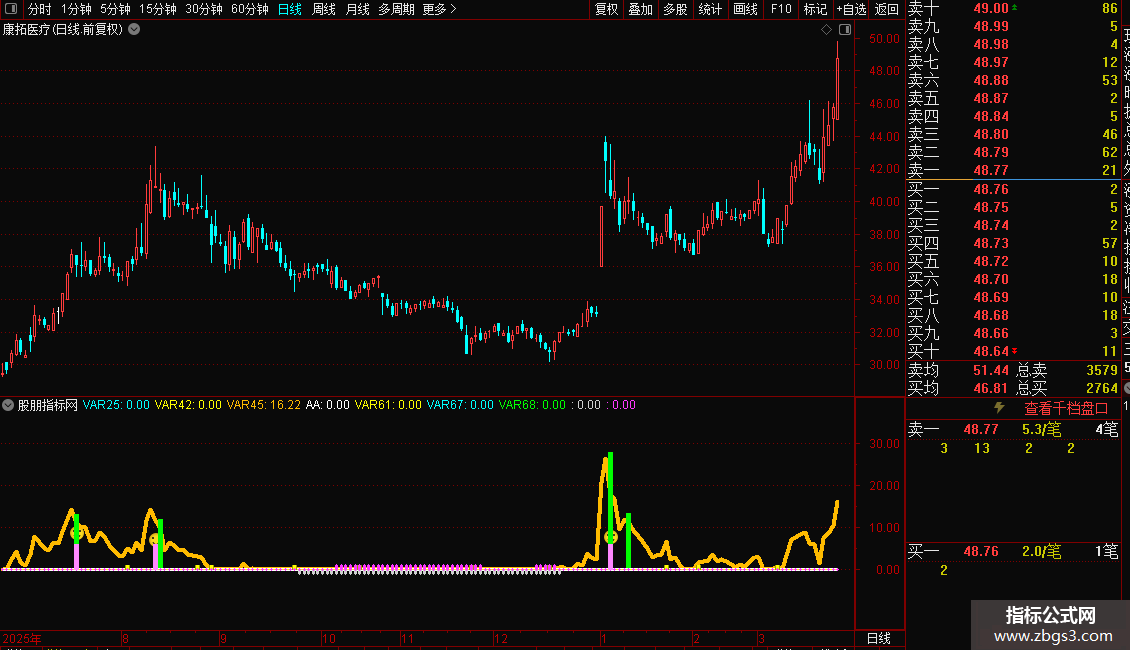The height and width of the screenshot is (650, 1130).
Task: Click the diamond icon above chart
Action: (827, 30)
